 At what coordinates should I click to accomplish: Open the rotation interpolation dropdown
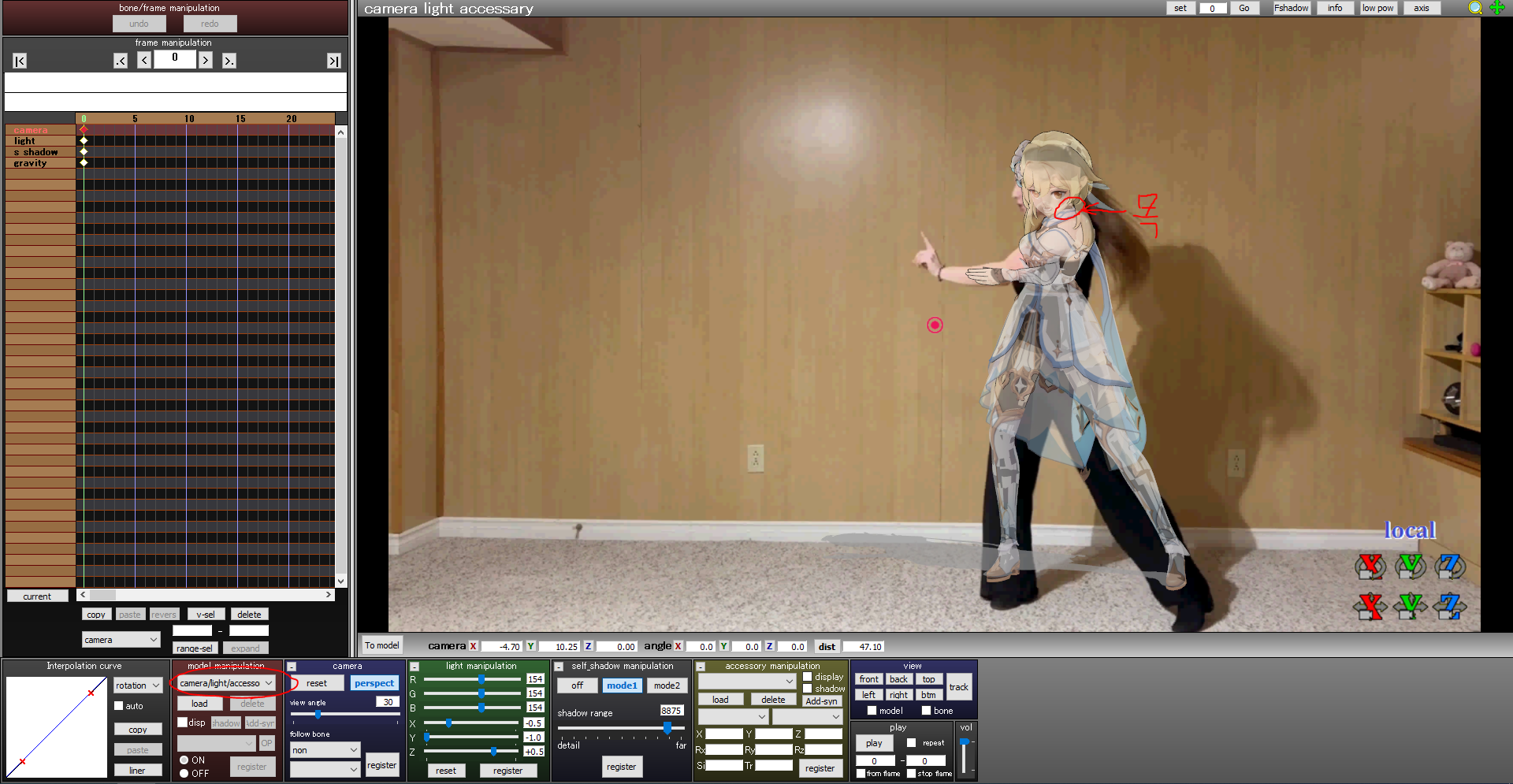(138, 686)
